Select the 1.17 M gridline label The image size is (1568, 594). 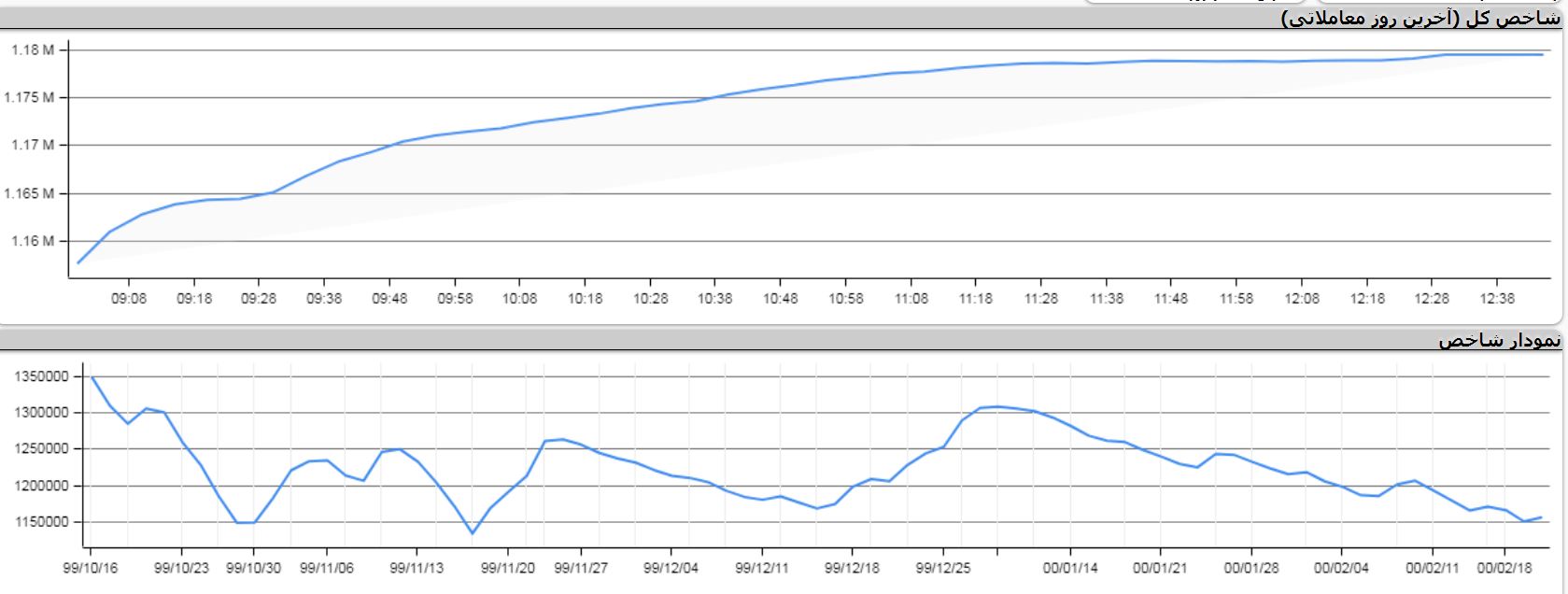tap(32, 145)
